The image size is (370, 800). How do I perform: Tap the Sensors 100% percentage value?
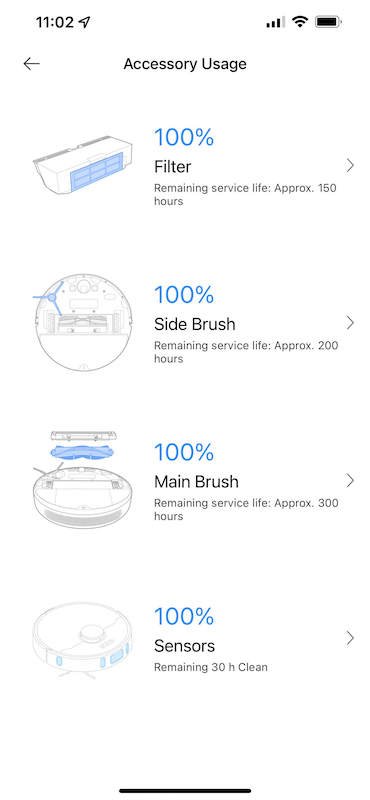click(184, 616)
